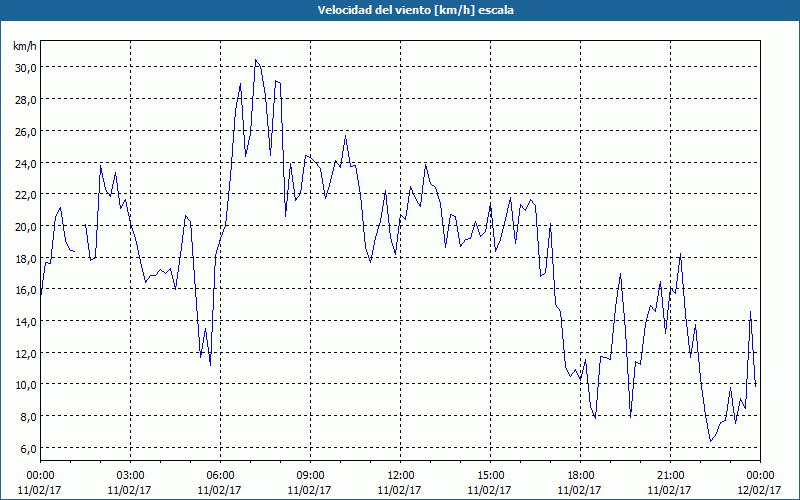Click the 22,0 y-axis label
Image resolution: width=800 pixels, height=500 pixels.
25,195
